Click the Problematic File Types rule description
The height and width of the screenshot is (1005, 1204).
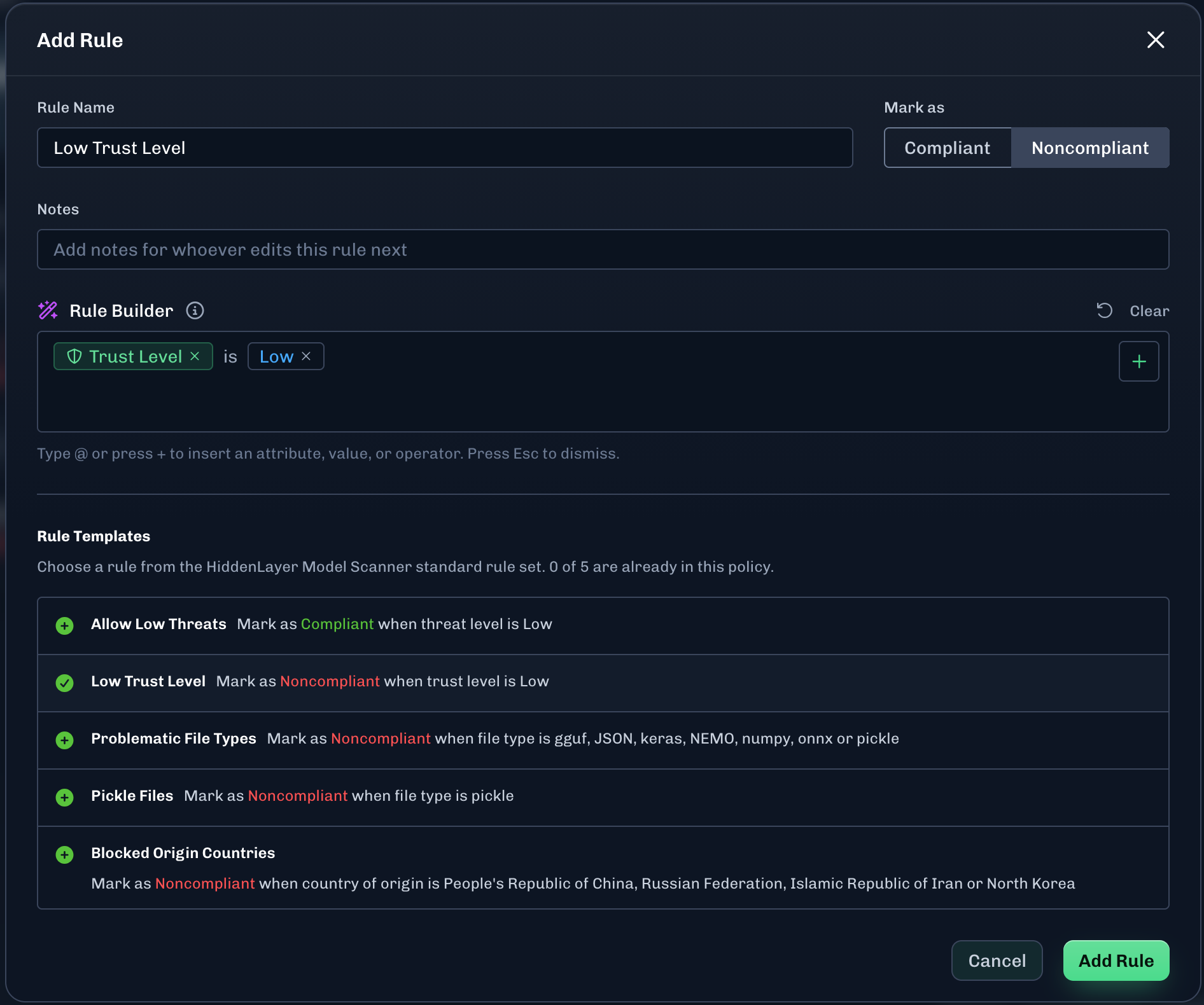[583, 738]
